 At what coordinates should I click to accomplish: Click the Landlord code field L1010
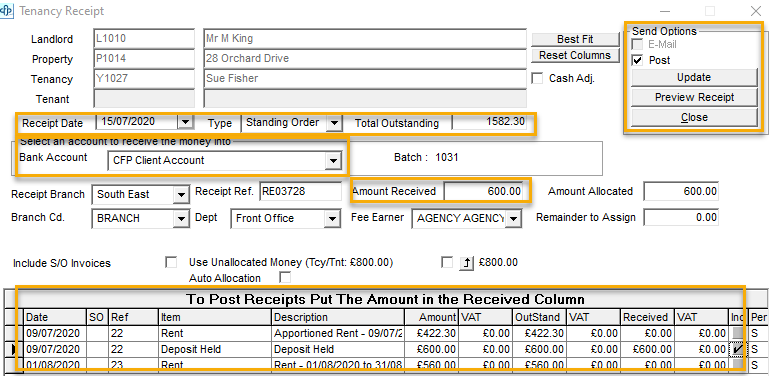tap(144, 38)
